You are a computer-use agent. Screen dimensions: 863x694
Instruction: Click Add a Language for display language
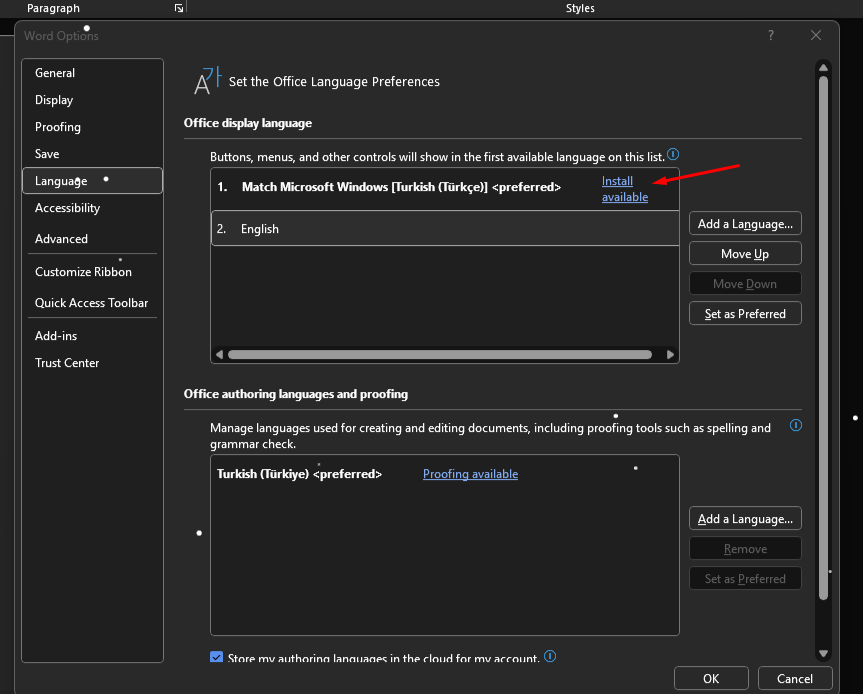tap(745, 223)
